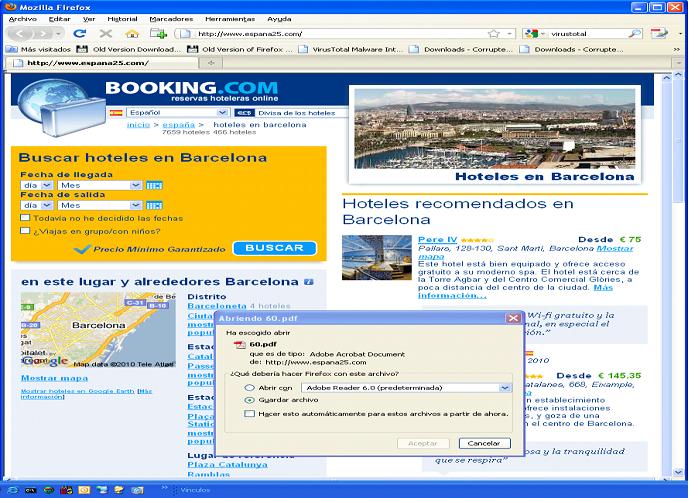Click the back navigation arrow

[20, 33]
